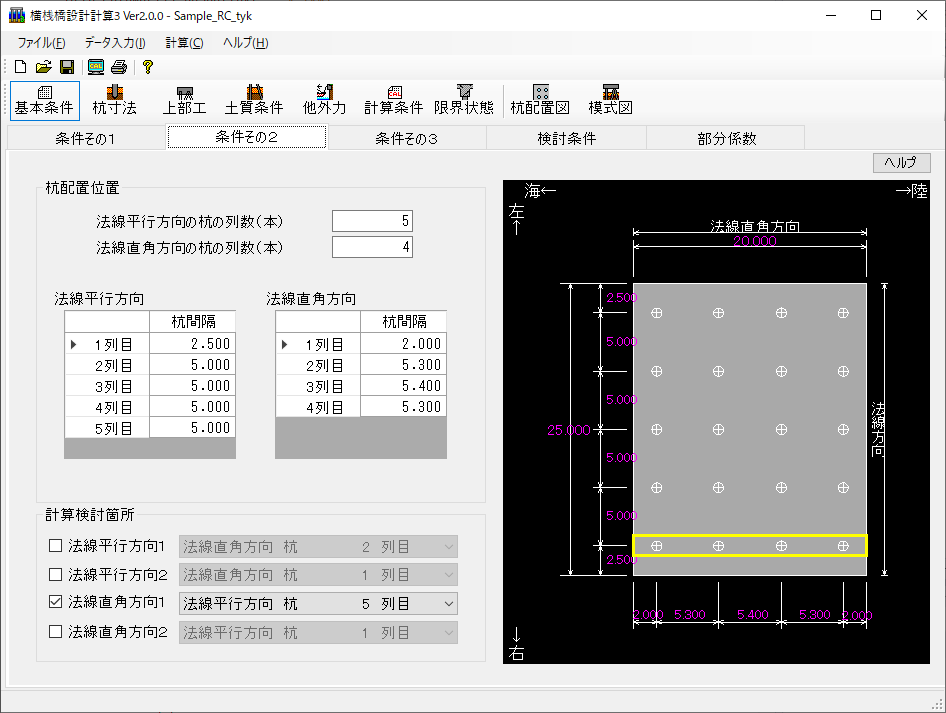Switch to the 条件その2 tab

(x=247, y=137)
